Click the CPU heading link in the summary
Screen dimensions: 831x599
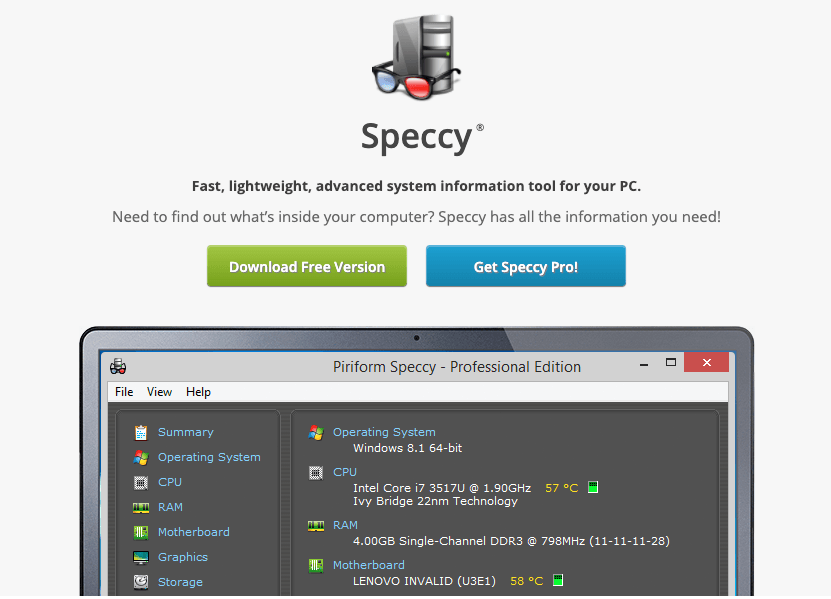(344, 472)
